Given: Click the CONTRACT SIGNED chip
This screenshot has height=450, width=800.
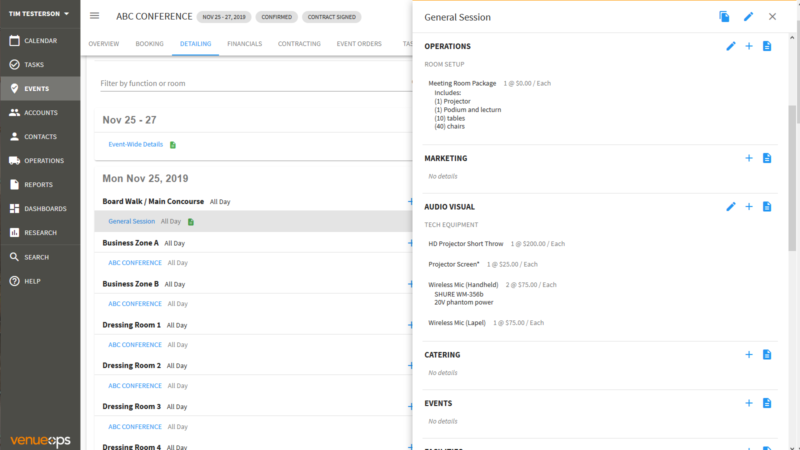Looking at the screenshot, I should [332, 17].
